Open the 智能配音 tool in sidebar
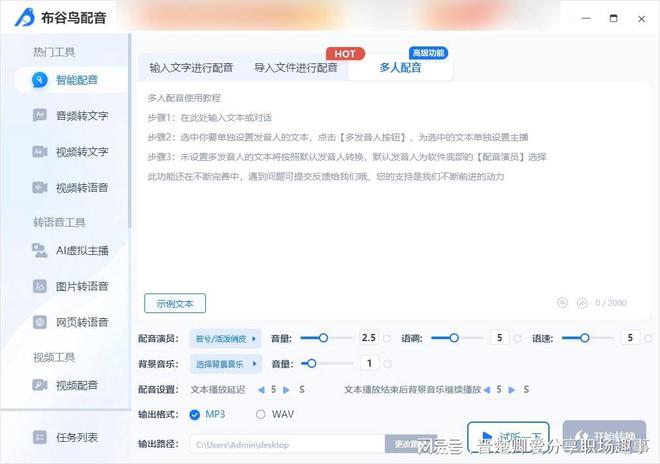The height and width of the screenshot is (464, 660). tap(71, 80)
